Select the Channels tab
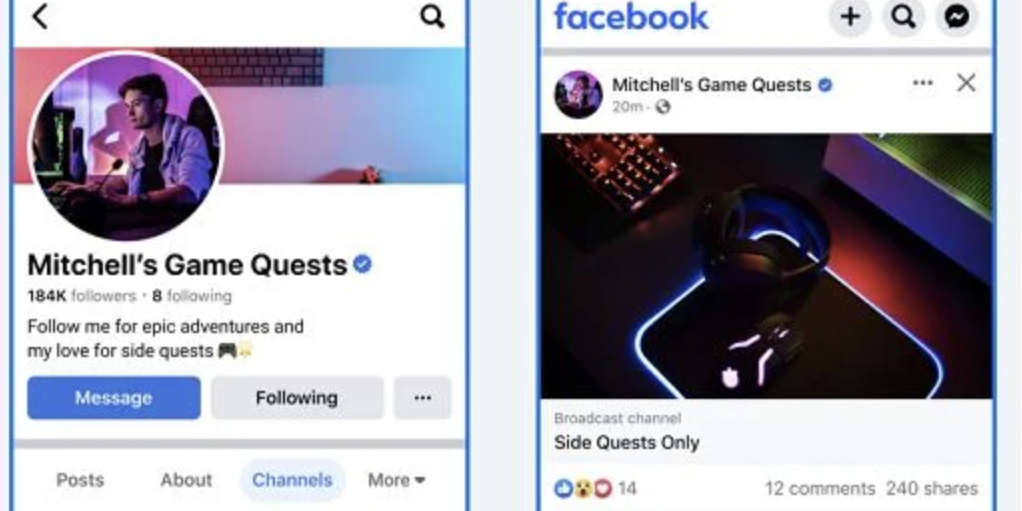 (292, 480)
